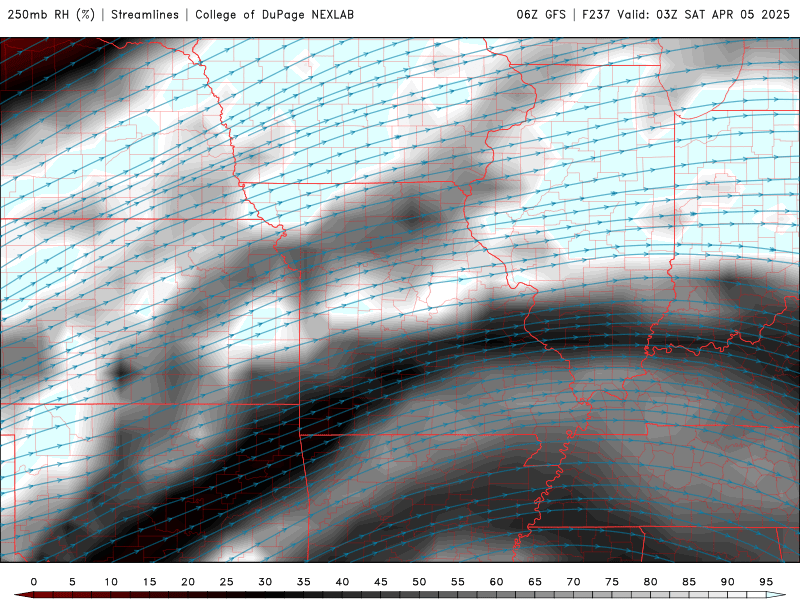Click the '06Z GFS' model run label
This screenshot has height=600, width=800.
tap(541, 14)
